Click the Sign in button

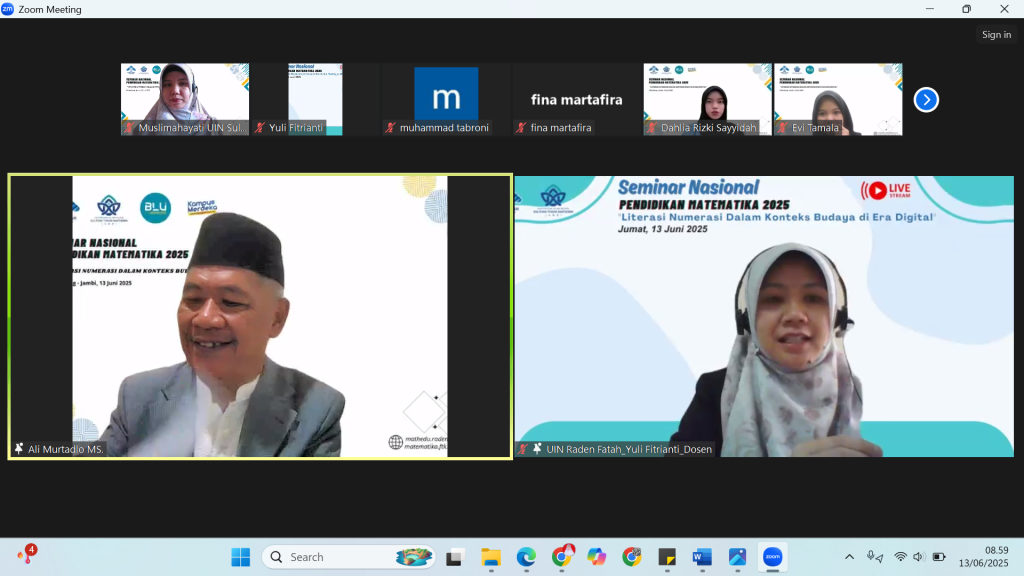click(996, 35)
